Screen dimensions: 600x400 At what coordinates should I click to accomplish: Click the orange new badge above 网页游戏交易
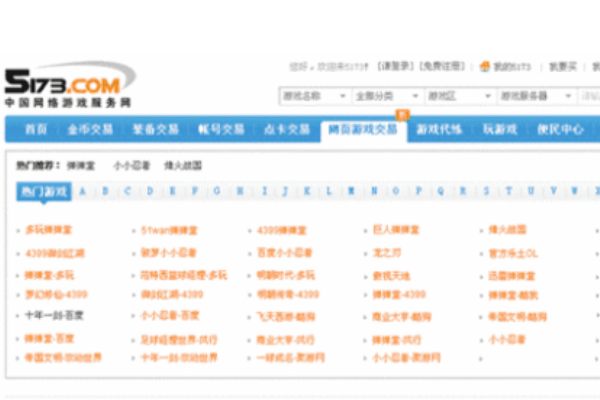(402, 114)
